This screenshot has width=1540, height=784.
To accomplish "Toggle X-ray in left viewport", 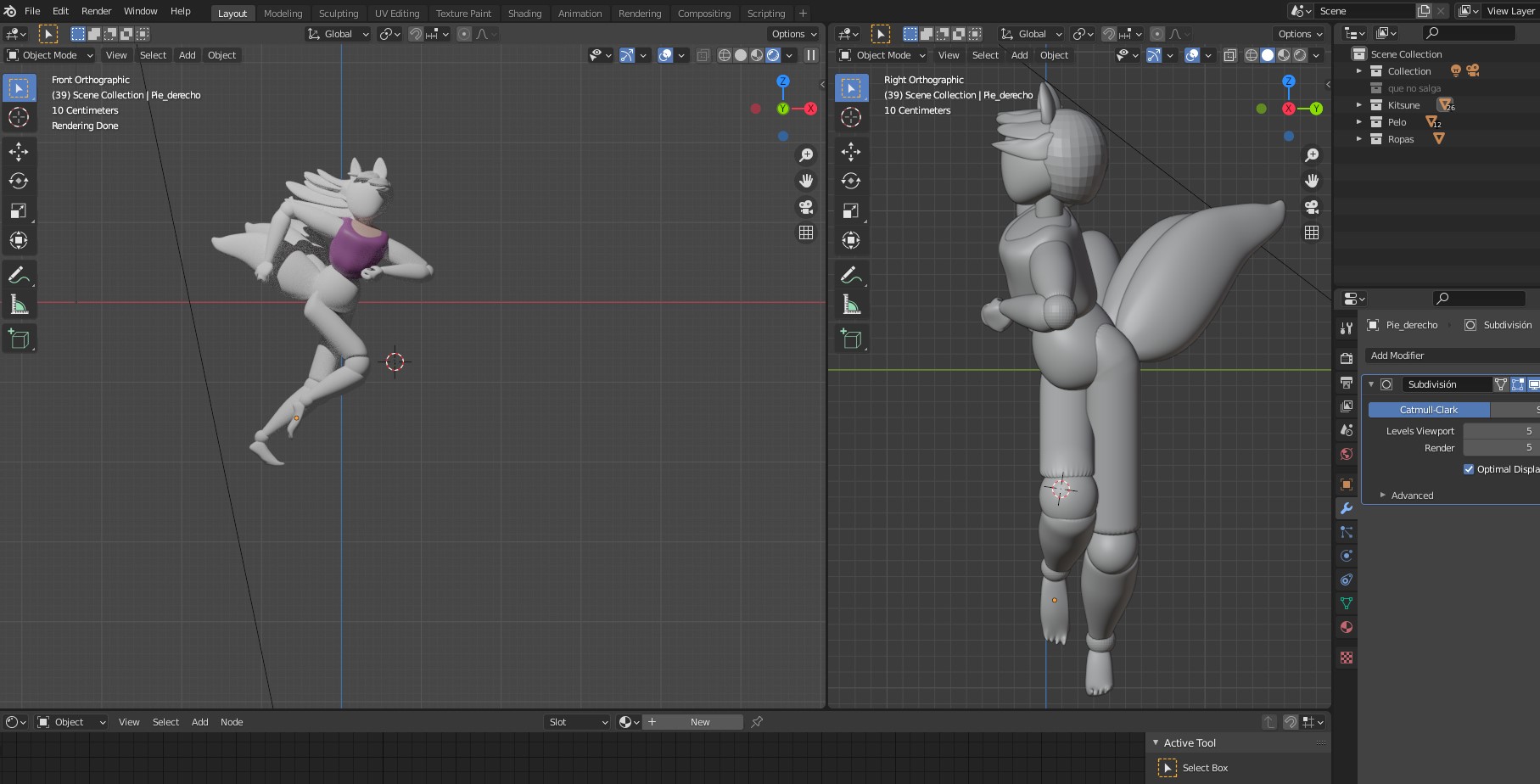I will 703,55.
